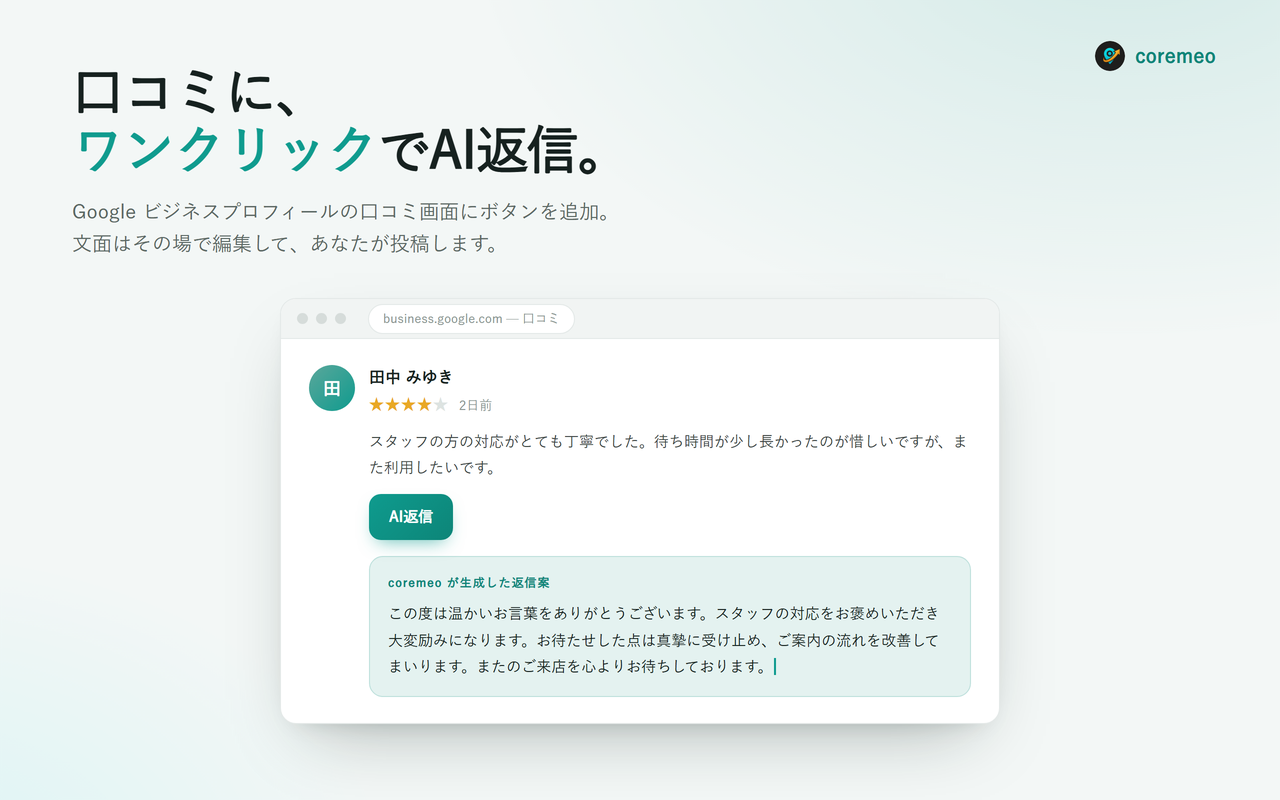Click the third gray window dot
The width and height of the screenshot is (1280, 800).
point(340,319)
